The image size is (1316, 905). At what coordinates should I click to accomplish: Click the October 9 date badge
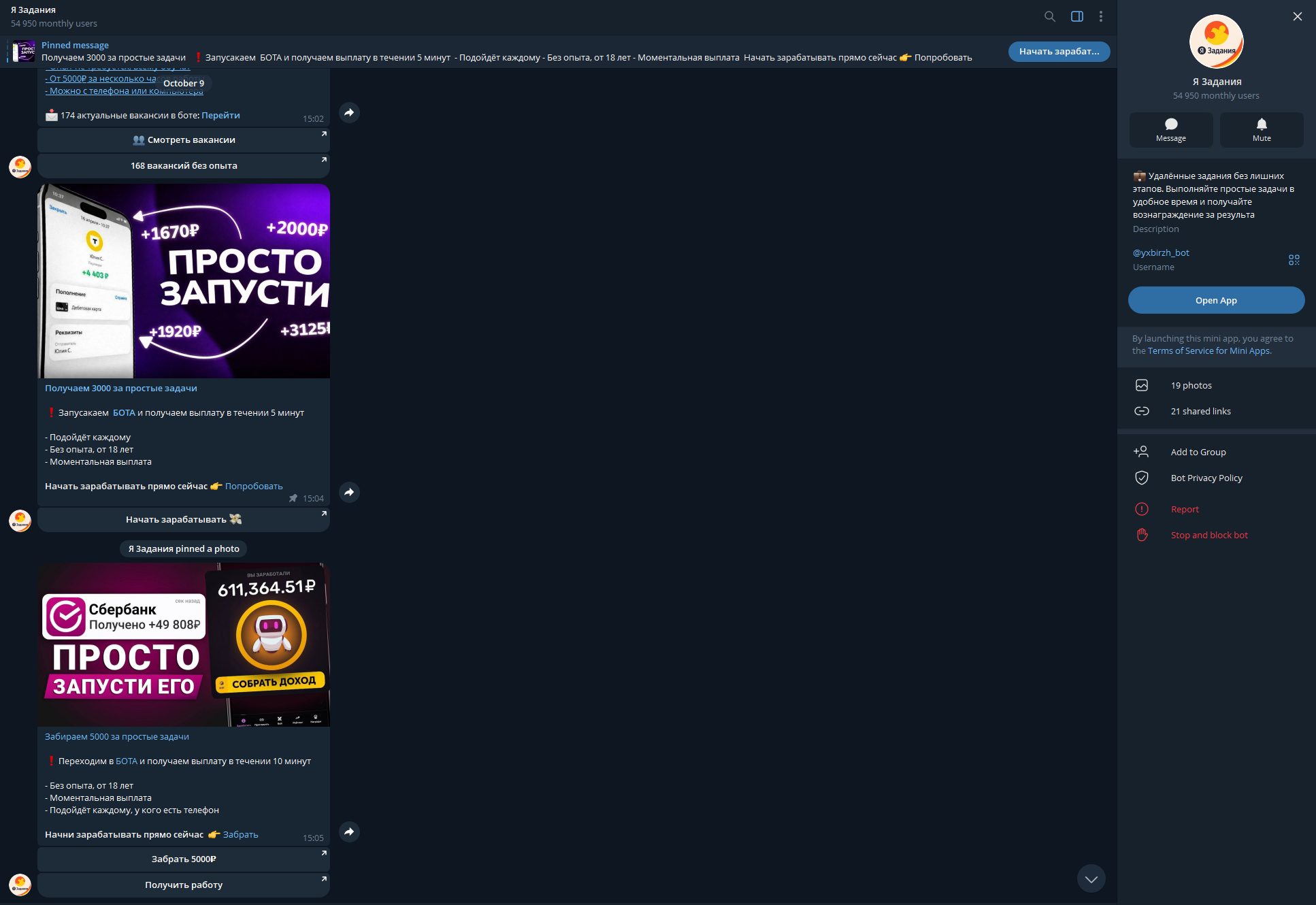point(184,84)
